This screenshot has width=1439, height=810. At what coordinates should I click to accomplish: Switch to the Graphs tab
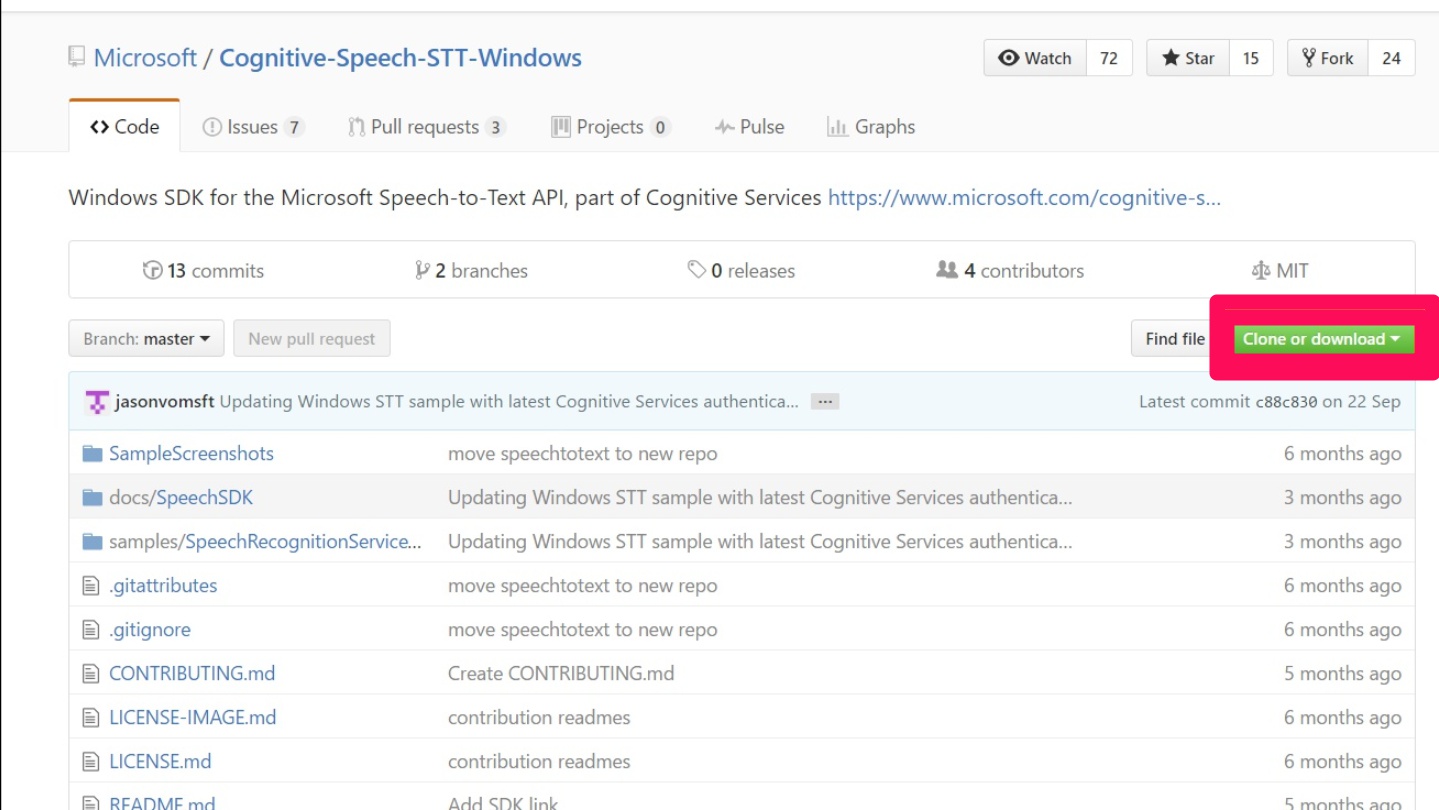[871, 127]
